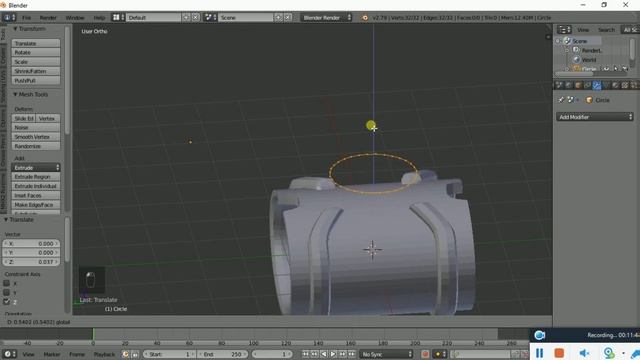The height and width of the screenshot is (360, 640).
Task: Click the X vector value field
Action: point(31,243)
